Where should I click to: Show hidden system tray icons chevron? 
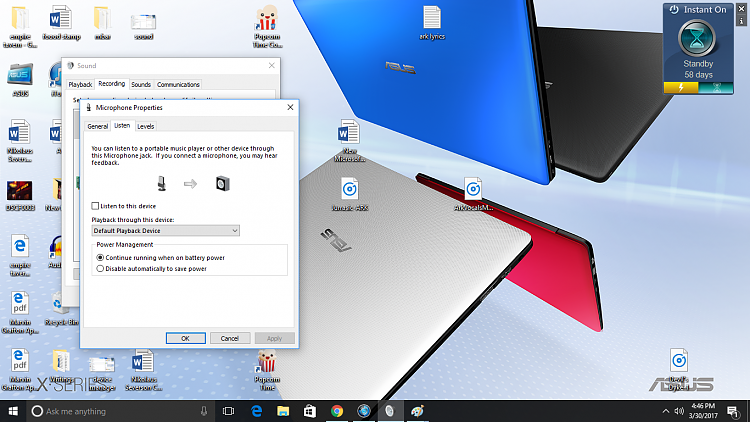coord(664,411)
